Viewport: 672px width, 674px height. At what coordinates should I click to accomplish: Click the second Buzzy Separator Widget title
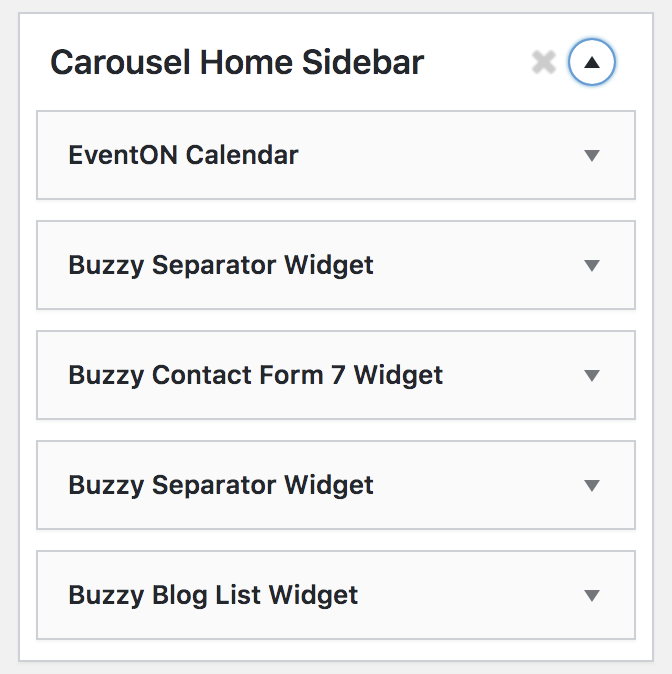(221, 485)
